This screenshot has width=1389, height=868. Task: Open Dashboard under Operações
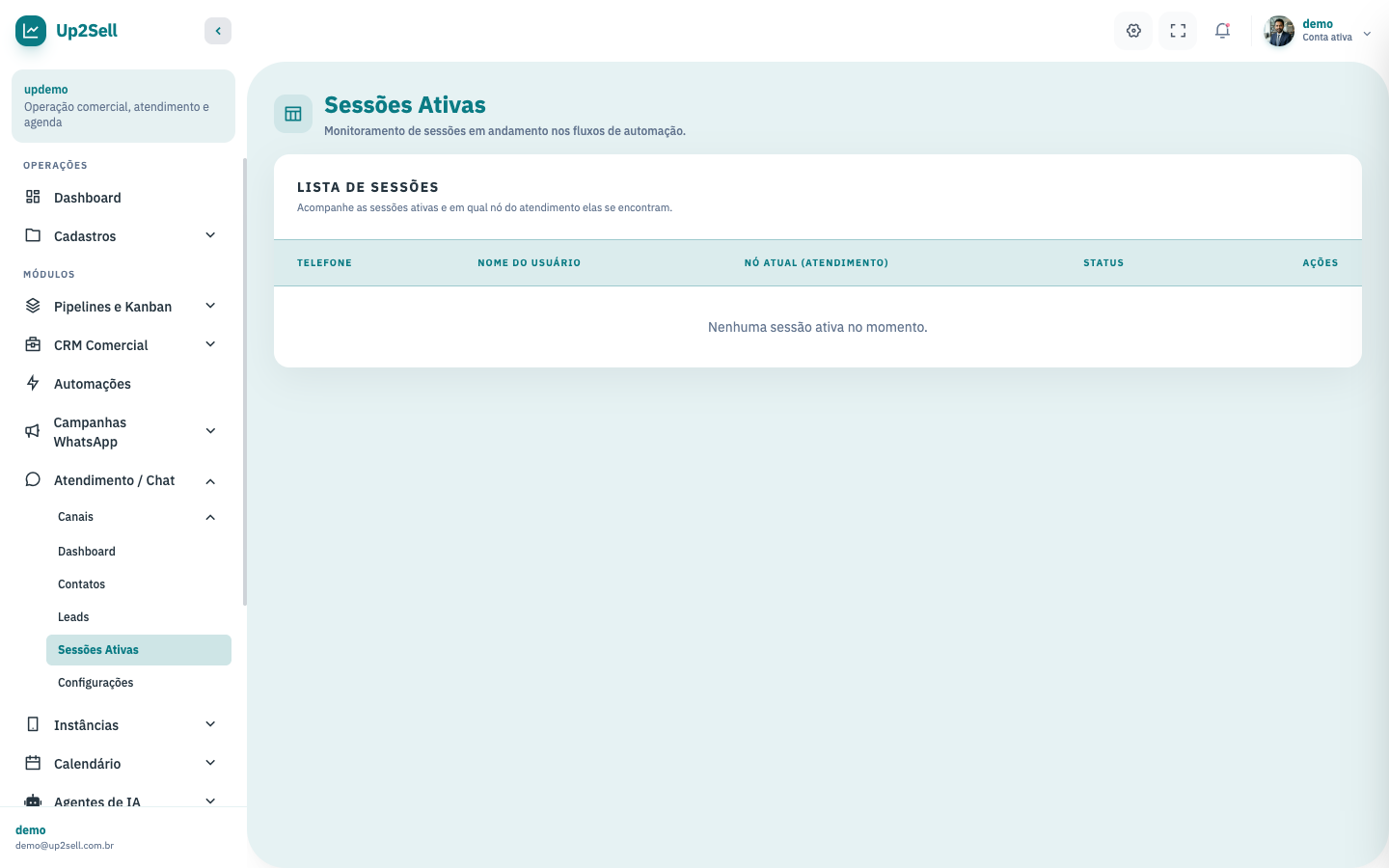coord(122,198)
